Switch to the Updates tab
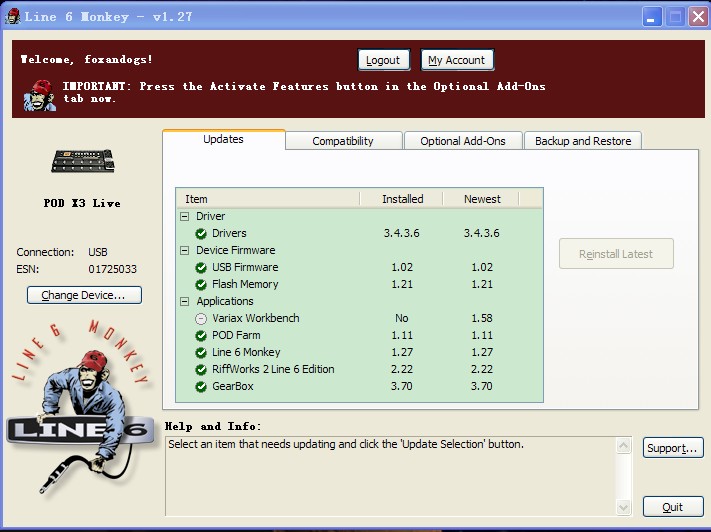 [224, 139]
